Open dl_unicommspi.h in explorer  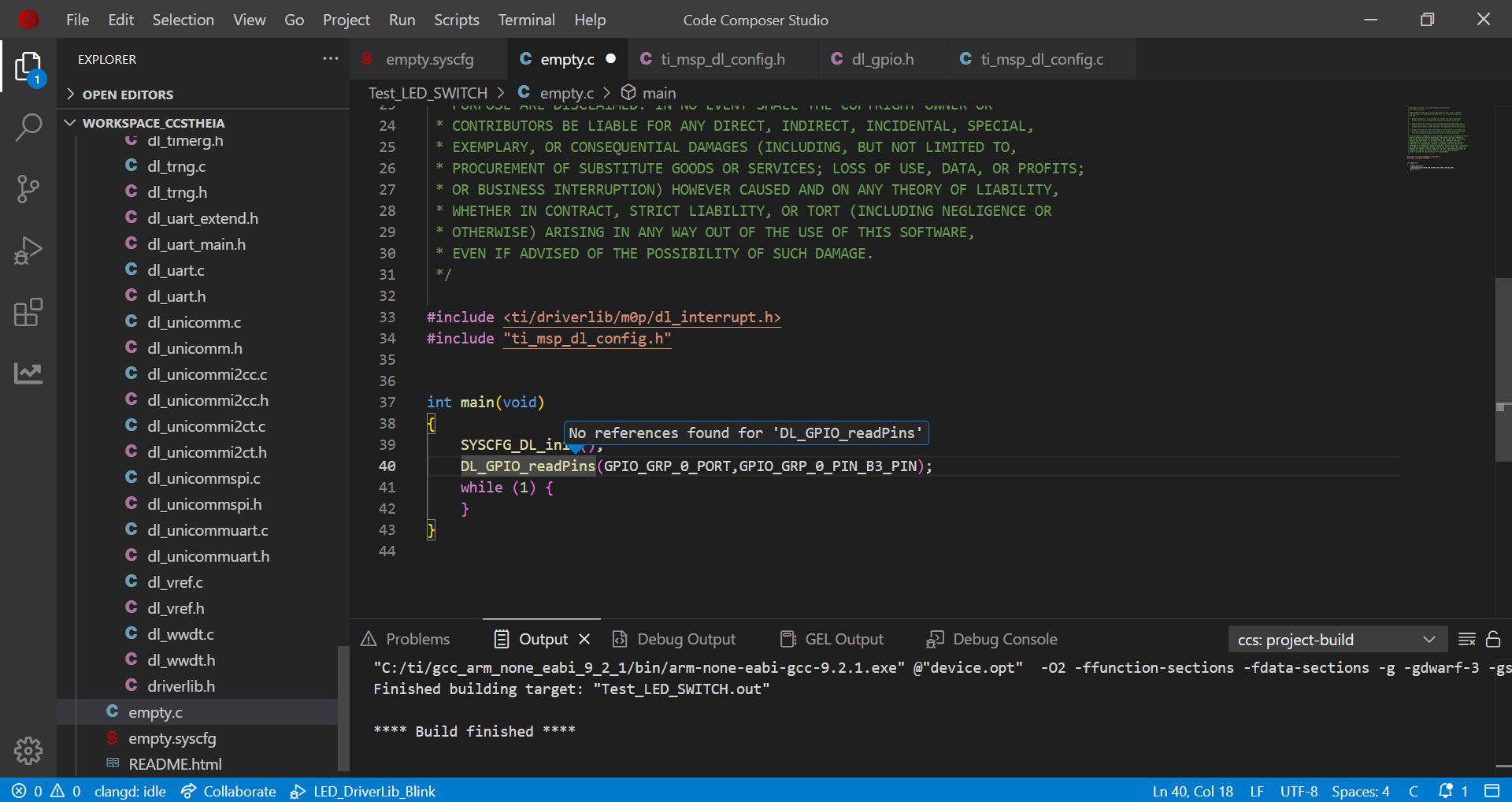point(204,504)
